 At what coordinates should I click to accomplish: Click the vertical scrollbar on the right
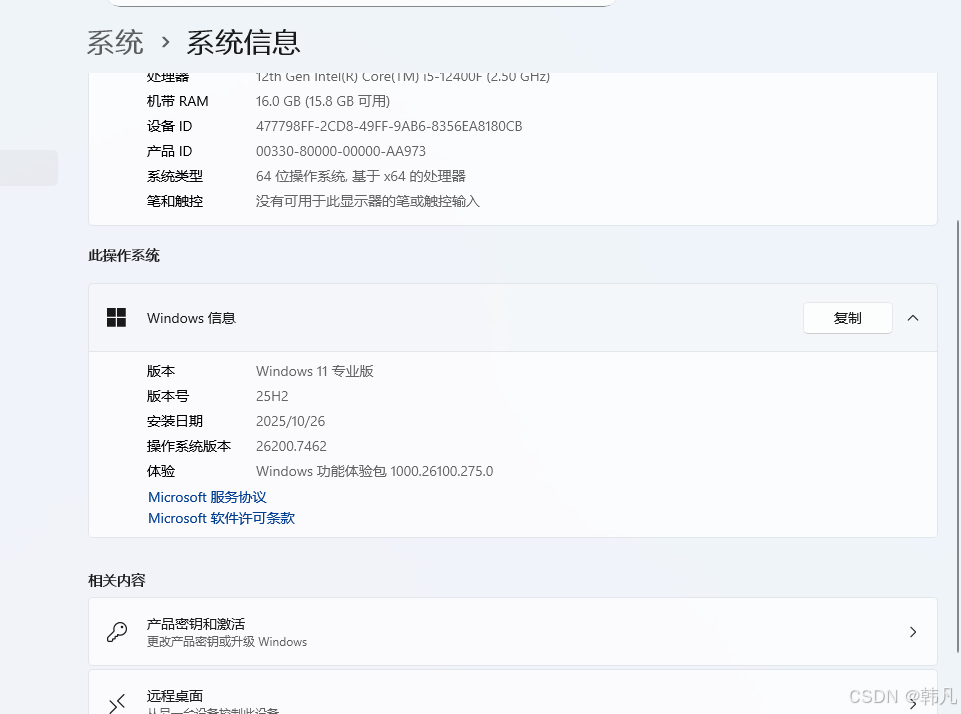(957, 436)
